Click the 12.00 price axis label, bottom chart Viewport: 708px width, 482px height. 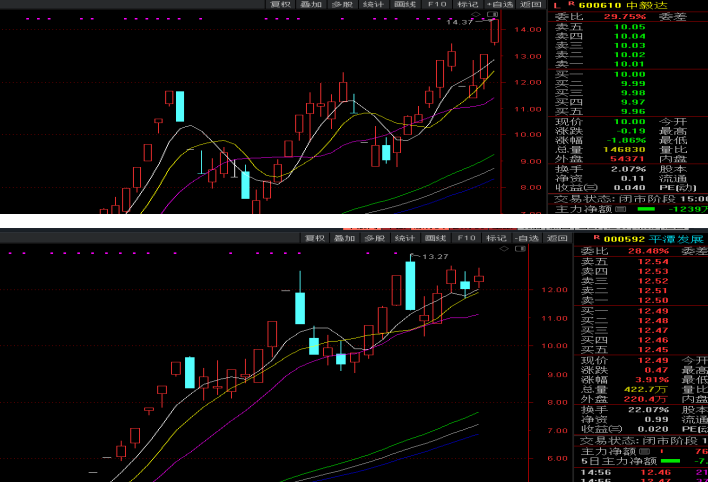point(555,290)
